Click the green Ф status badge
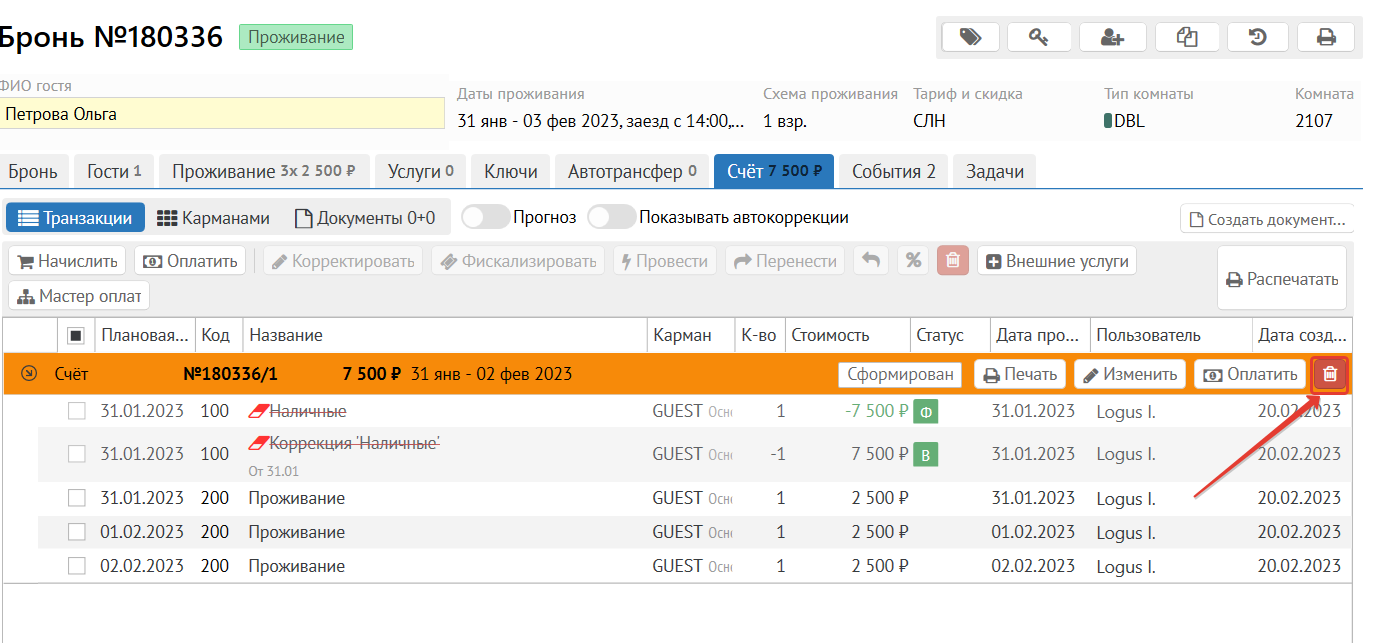 tap(925, 412)
